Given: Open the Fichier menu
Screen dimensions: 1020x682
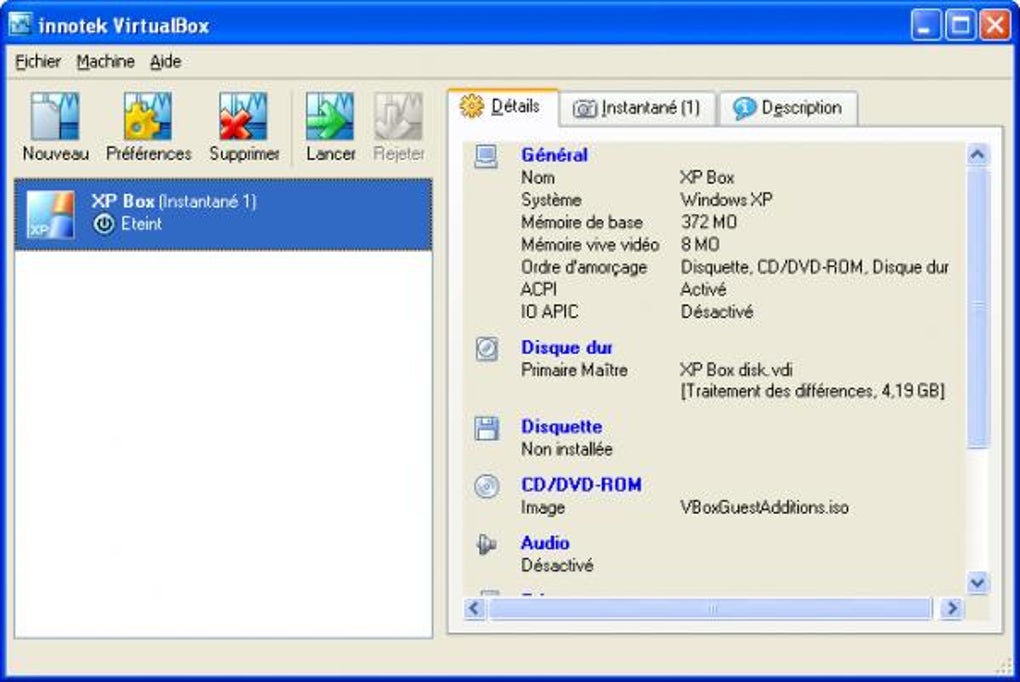Looking at the screenshot, I should click(x=38, y=62).
